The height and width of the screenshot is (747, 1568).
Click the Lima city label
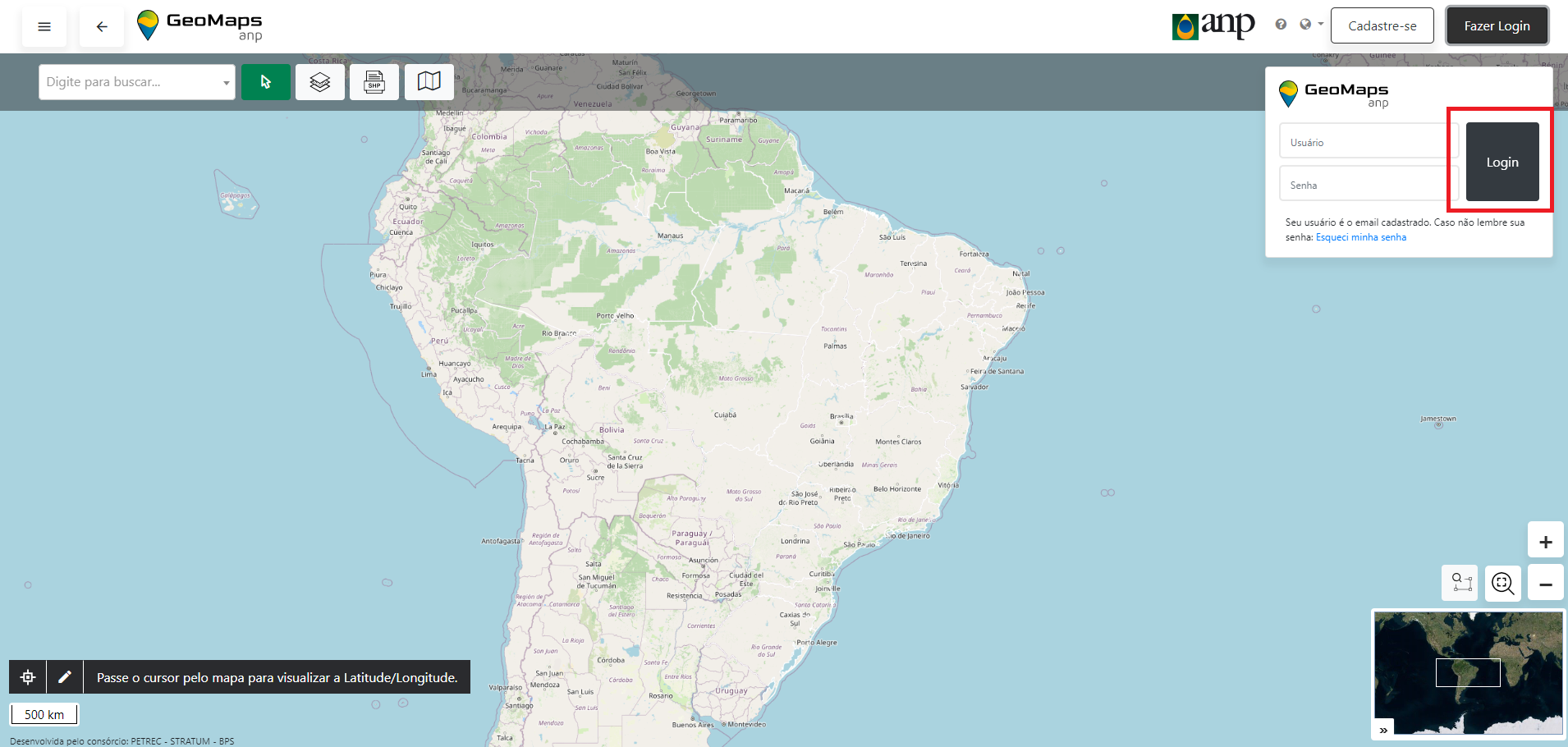(429, 374)
